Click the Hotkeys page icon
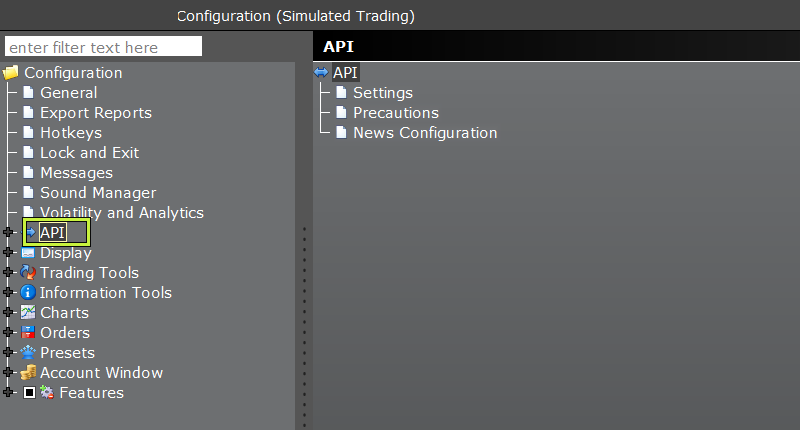 (29, 132)
